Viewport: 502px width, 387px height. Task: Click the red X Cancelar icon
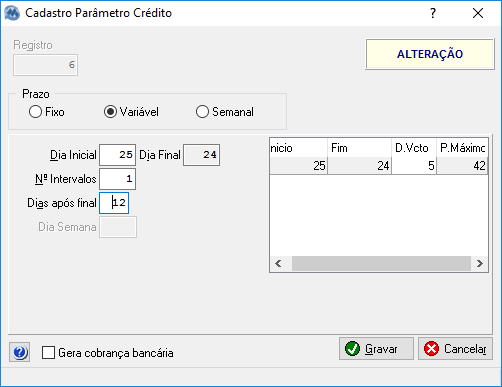coord(431,349)
